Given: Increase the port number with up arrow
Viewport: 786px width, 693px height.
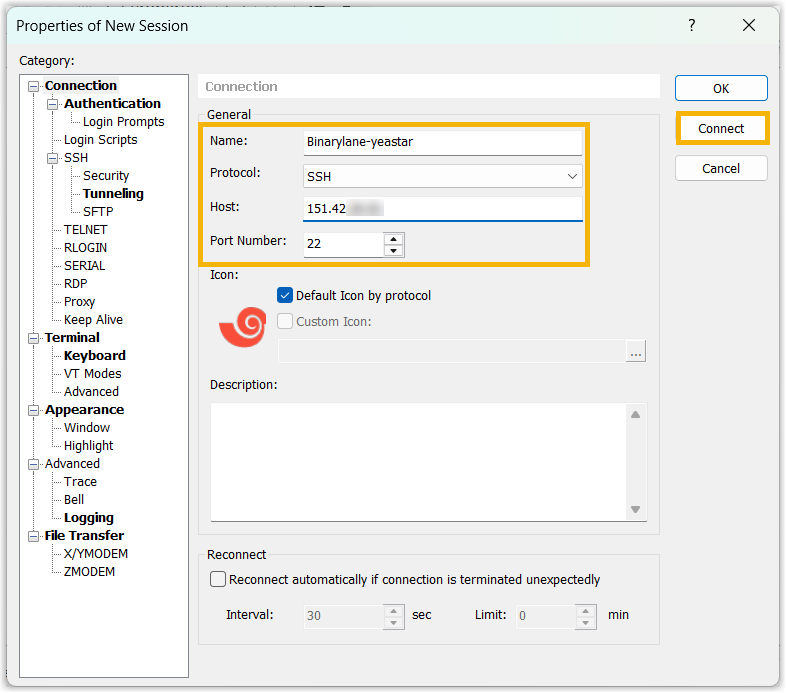Looking at the screenshot, I should (394, 239).
